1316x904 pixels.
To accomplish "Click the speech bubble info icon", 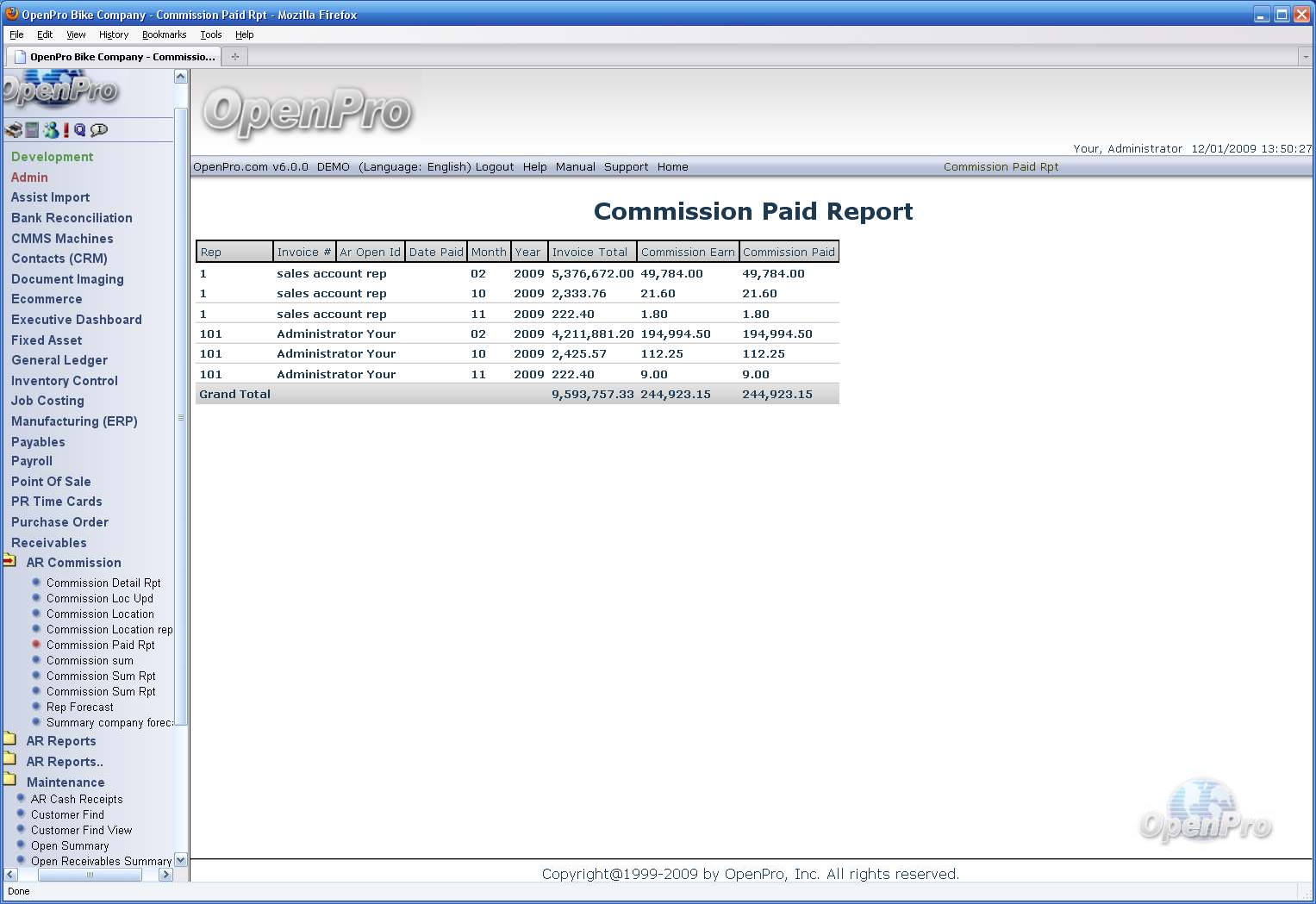I will pyautogui.click(x=99, y=130).
